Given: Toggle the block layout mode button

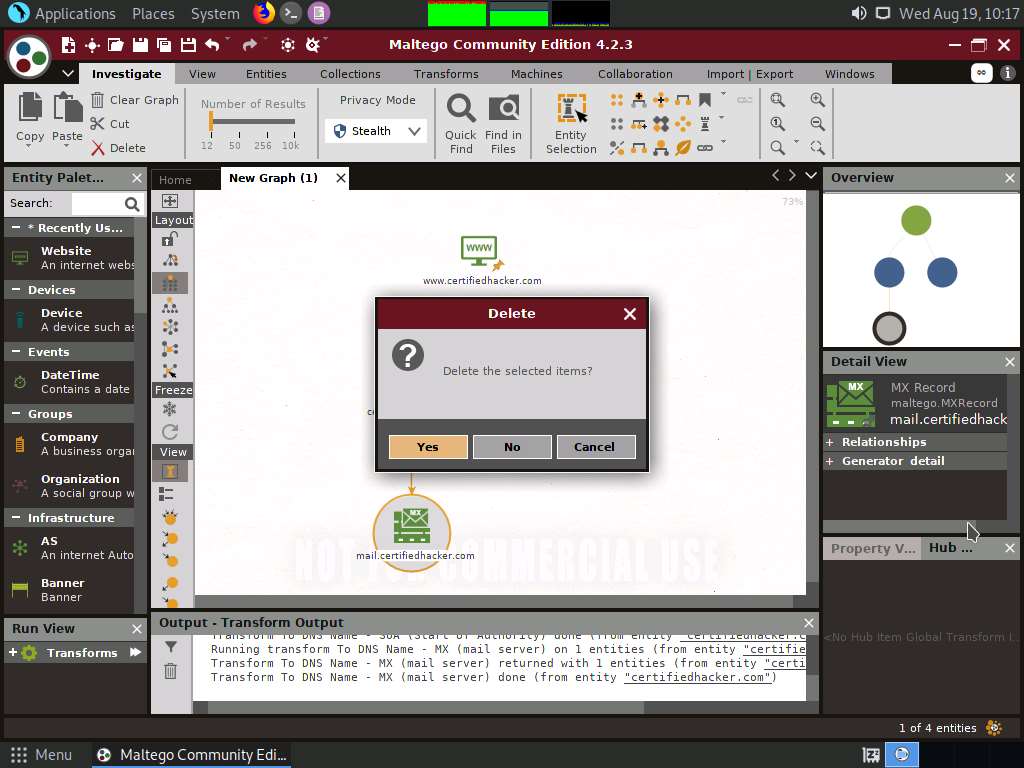Looking at the screenshot, I should pyautogui.click(x=170, y=283).
